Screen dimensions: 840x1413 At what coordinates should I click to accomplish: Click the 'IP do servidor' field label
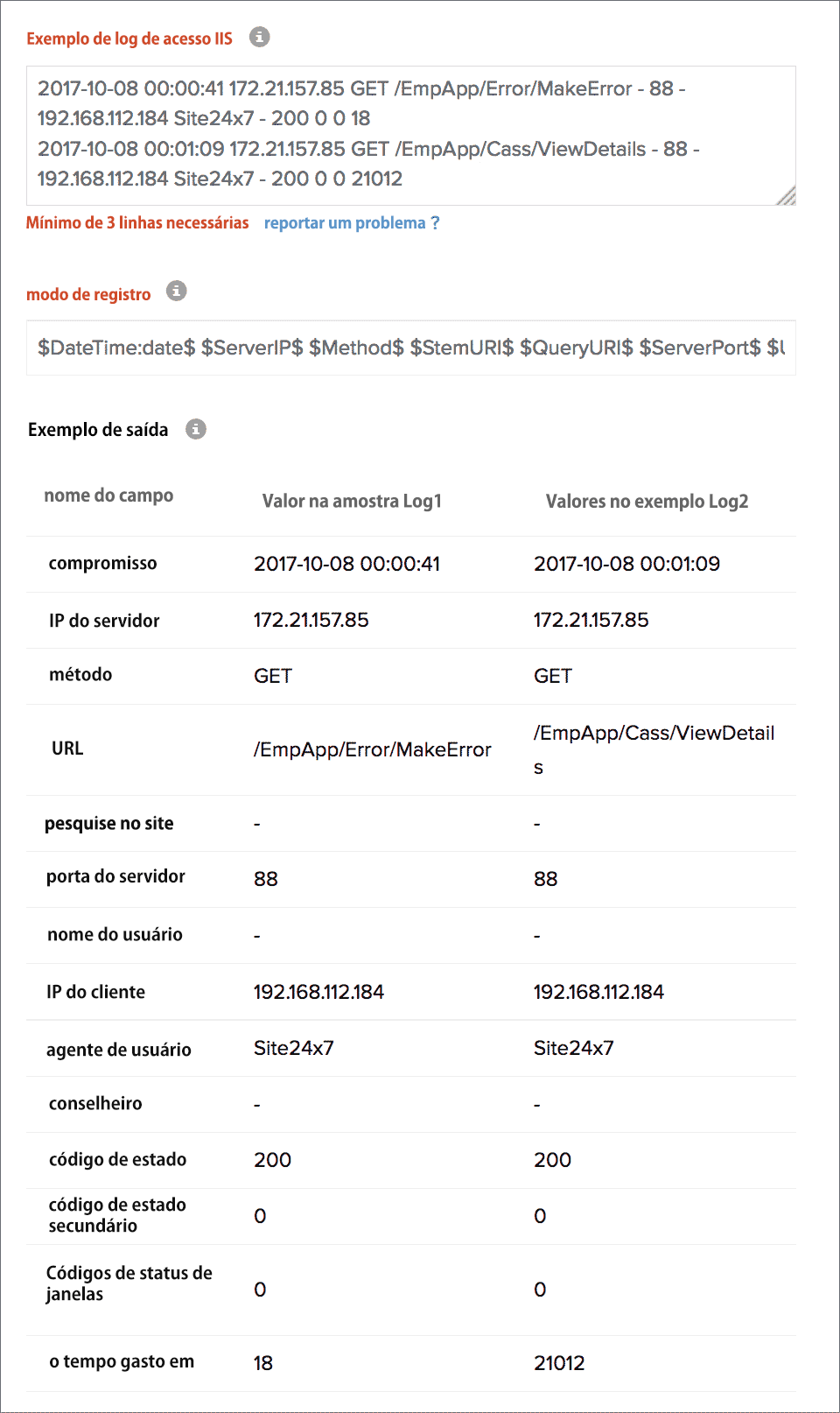tap(104, 621)
